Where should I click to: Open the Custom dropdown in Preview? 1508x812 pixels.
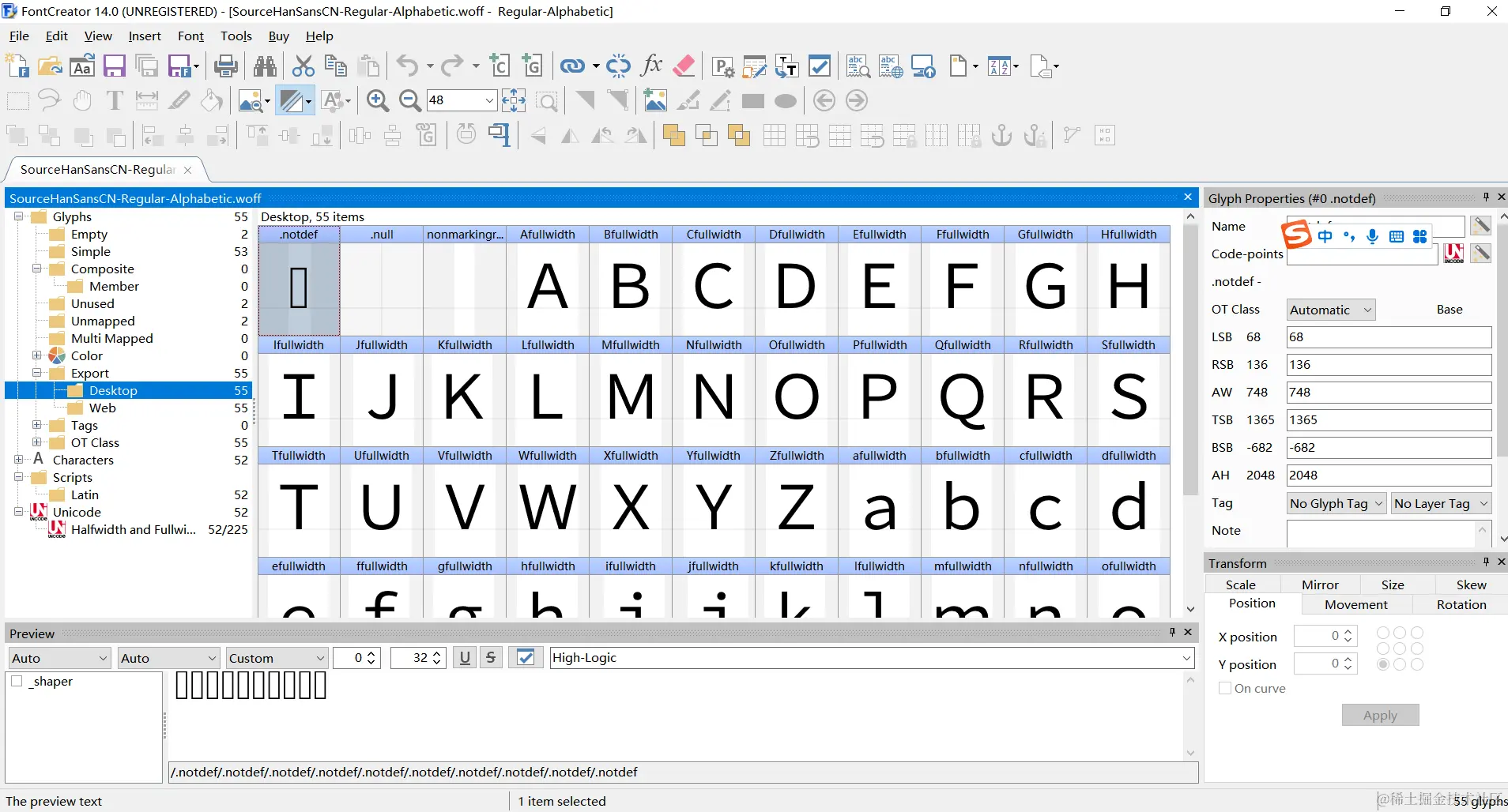[277, 658]
